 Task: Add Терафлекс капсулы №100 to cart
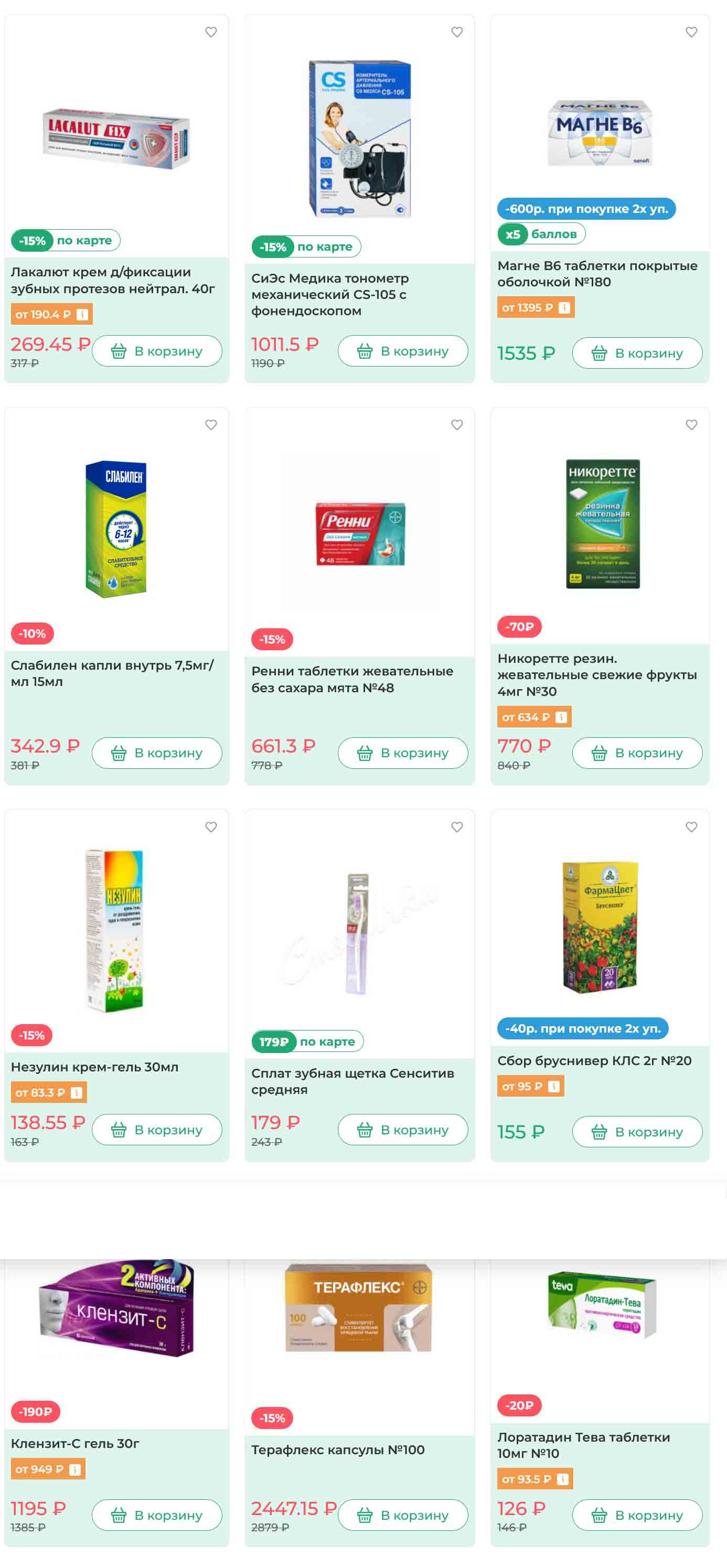tap(402, 1515)
